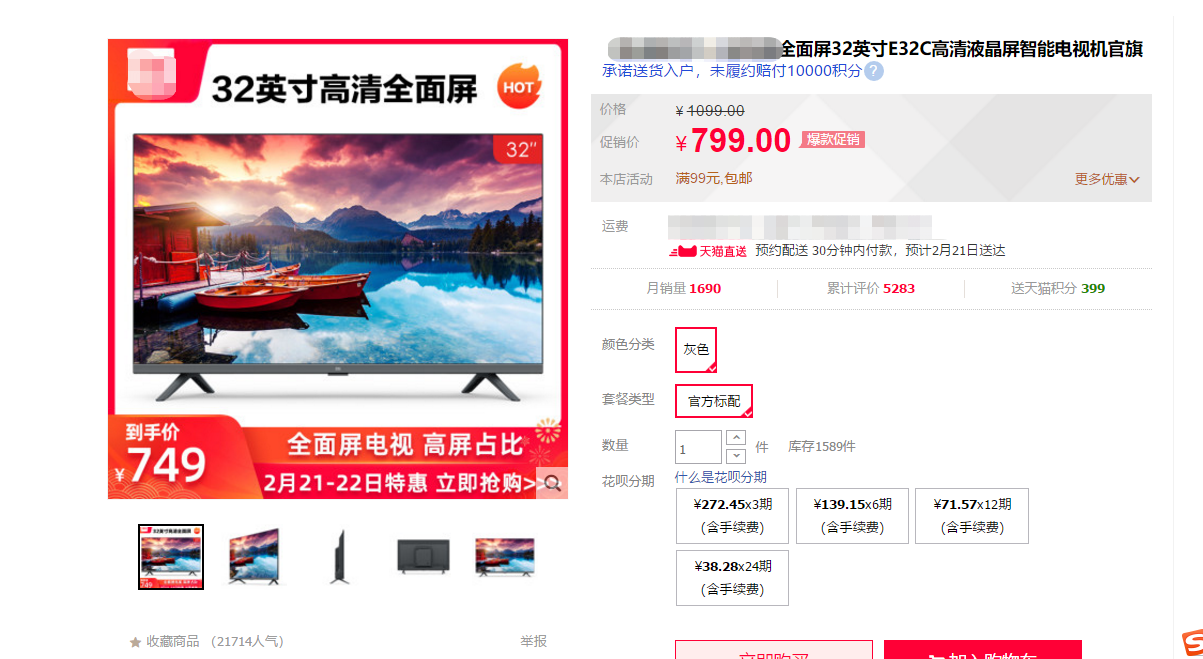
Task: Choose the ¥38.28x24期 installment plan
Action: click(x=733, y=578)
